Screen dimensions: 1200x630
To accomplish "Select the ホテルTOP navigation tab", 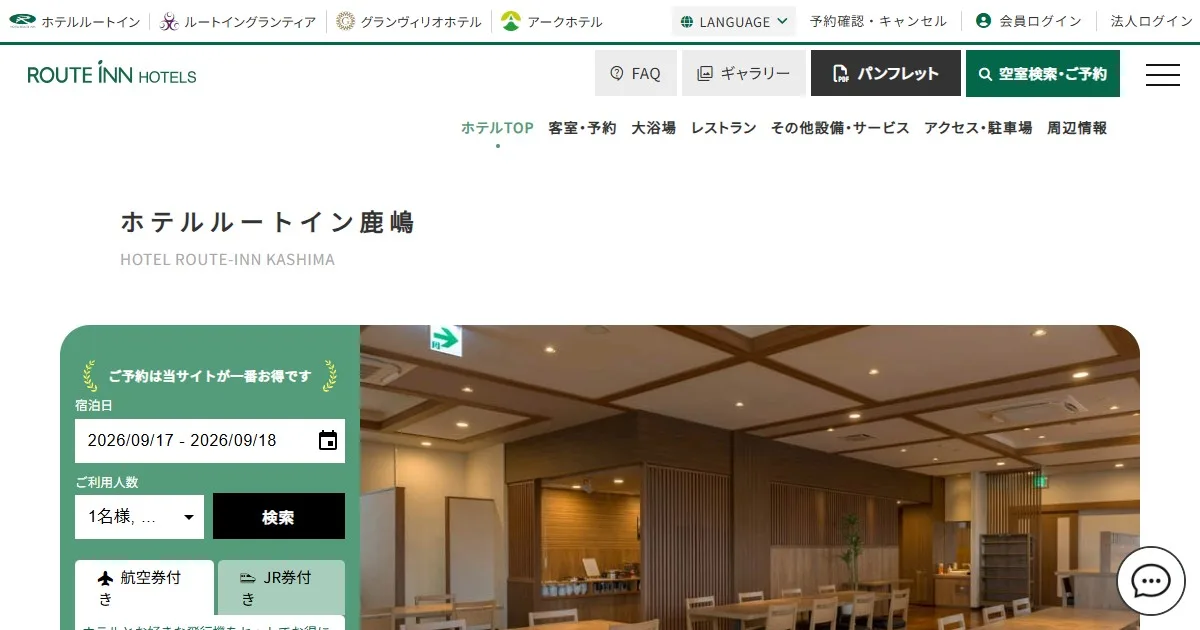I will pyautogui.click(x=497, y=128).
